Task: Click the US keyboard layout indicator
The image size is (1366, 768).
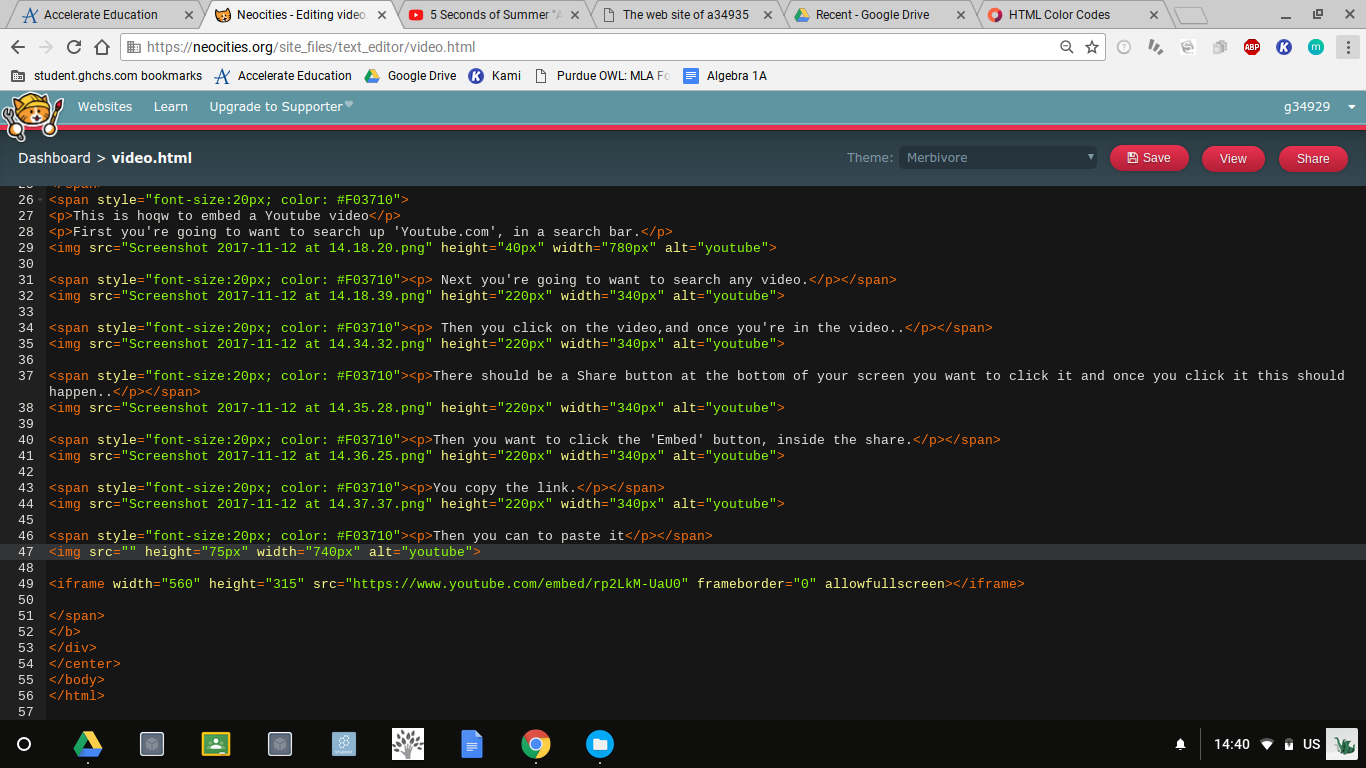Action: [x=1311, y=744]
